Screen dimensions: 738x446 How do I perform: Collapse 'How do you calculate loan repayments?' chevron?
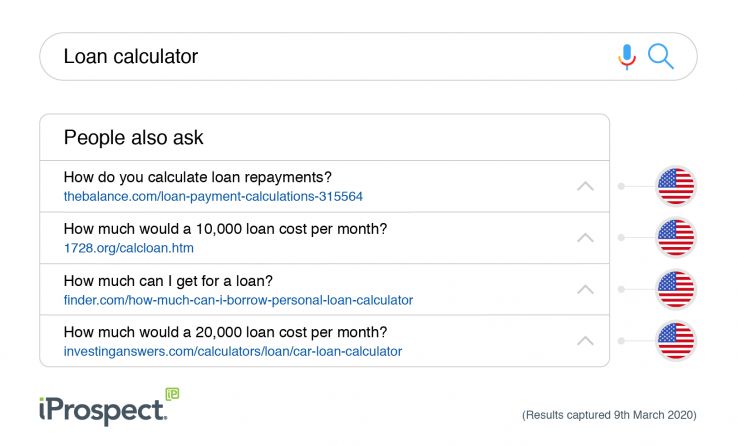[x=585, y=186]
